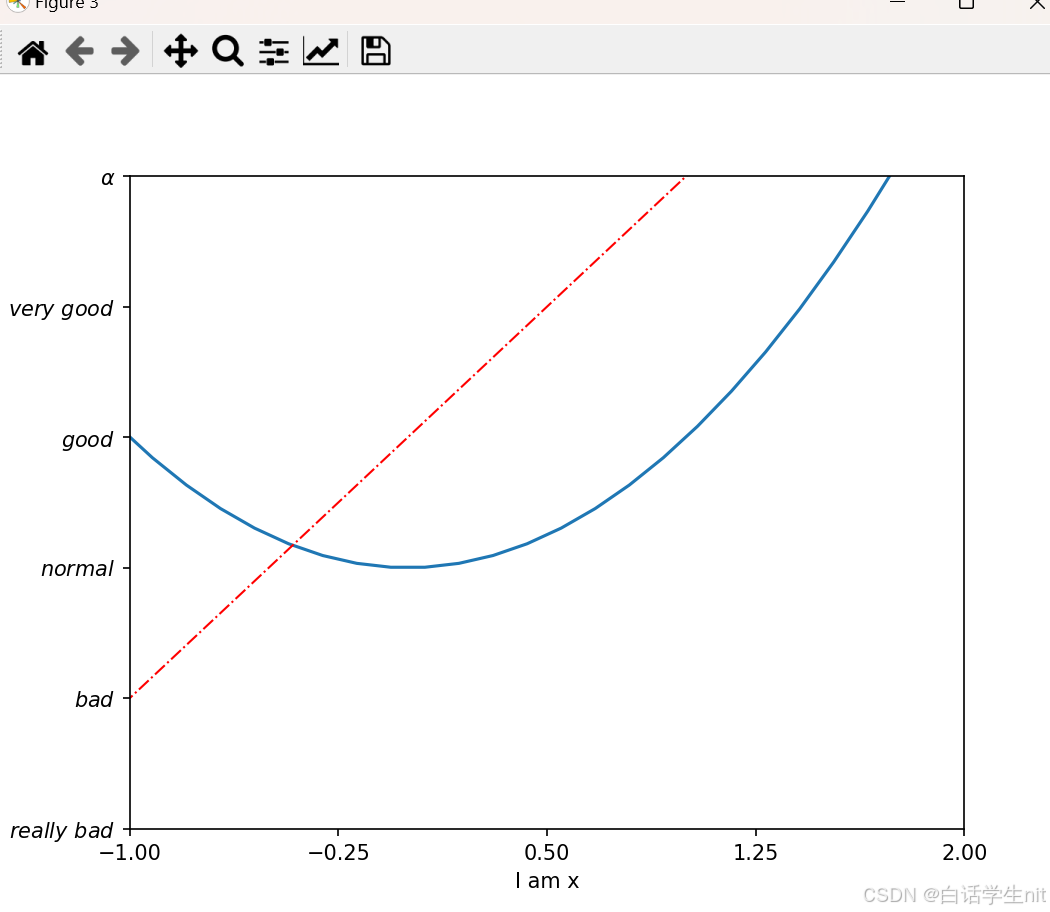
Task: Click the Home reset view icon
Action: coord(33,51)
